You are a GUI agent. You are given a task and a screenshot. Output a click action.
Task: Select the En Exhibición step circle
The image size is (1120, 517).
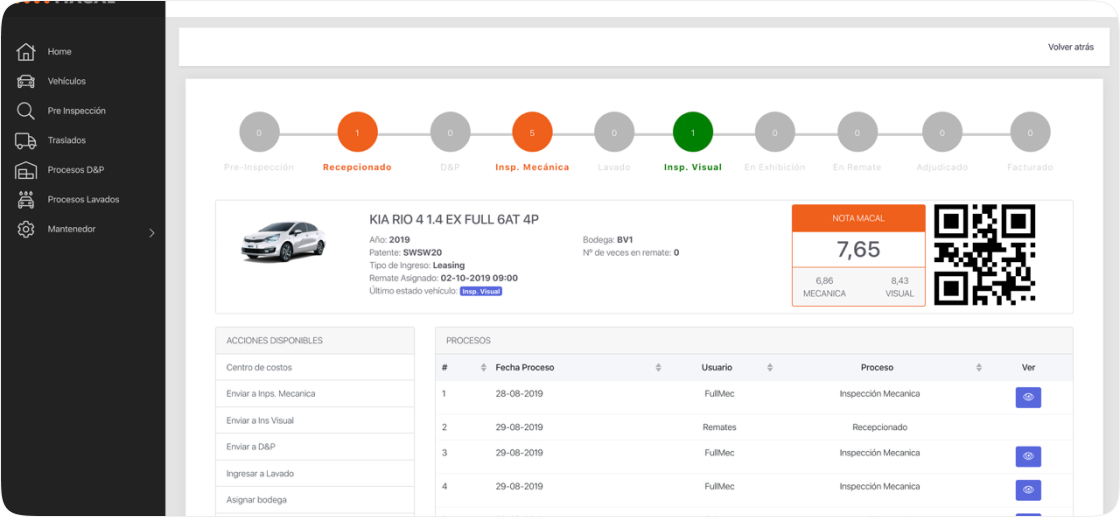775,132
